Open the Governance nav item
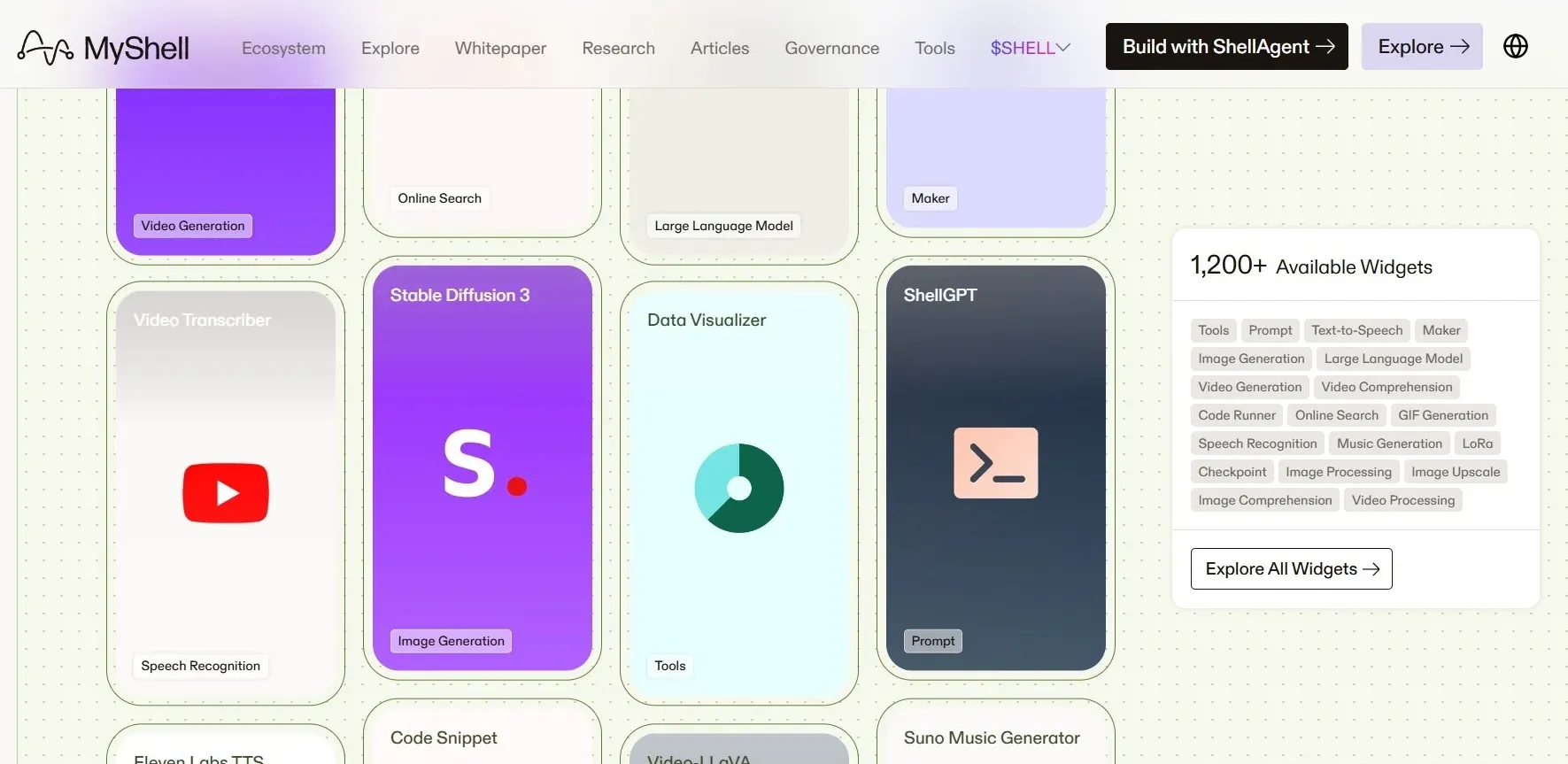The image size is (1568, 764). coord(832,48)
